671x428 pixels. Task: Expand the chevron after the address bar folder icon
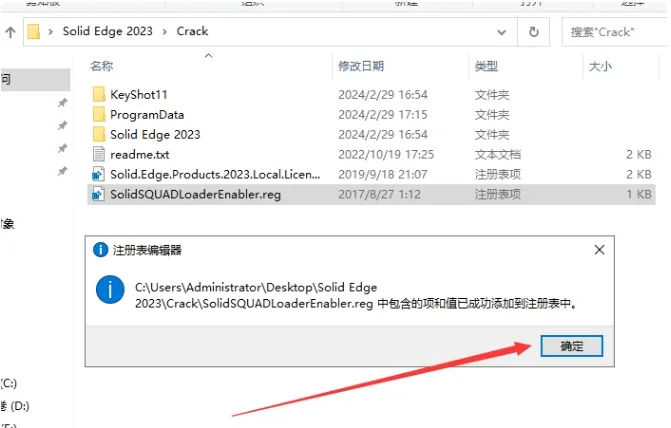coord(50,32)
